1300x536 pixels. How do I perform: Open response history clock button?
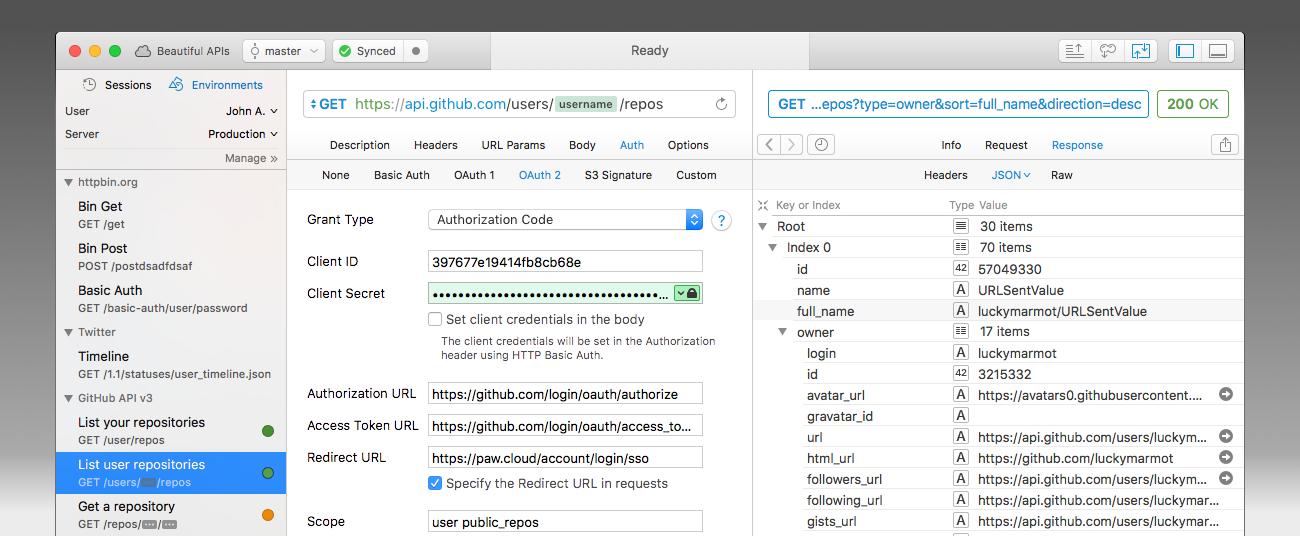coord(821,145)
